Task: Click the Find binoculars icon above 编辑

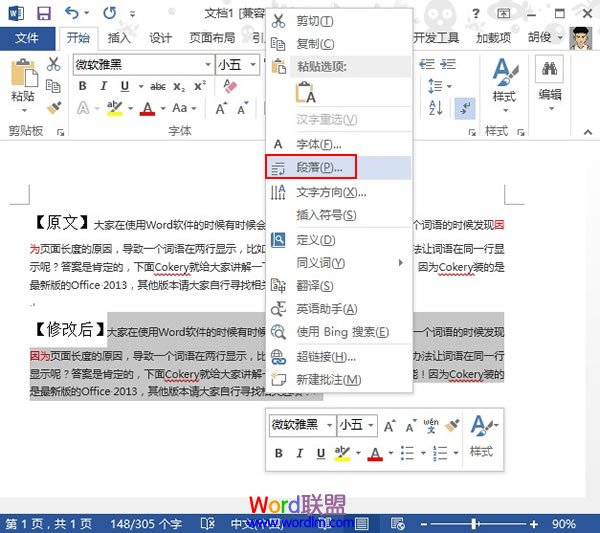Action: pos(550,69)
